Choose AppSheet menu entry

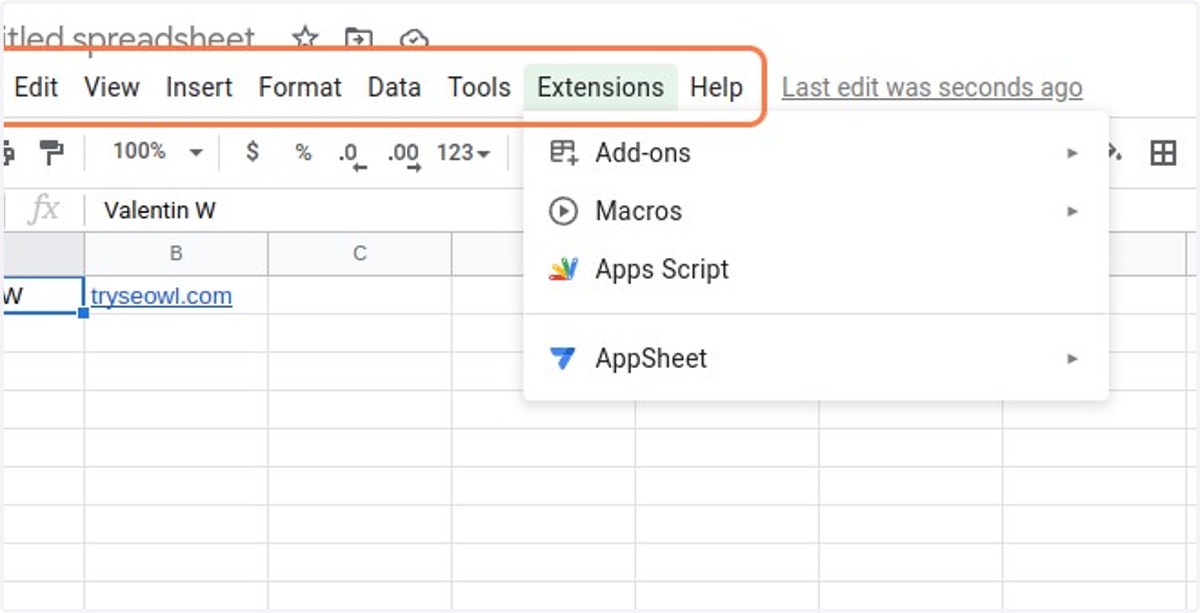pyautogui.click(x=816, y=358)
